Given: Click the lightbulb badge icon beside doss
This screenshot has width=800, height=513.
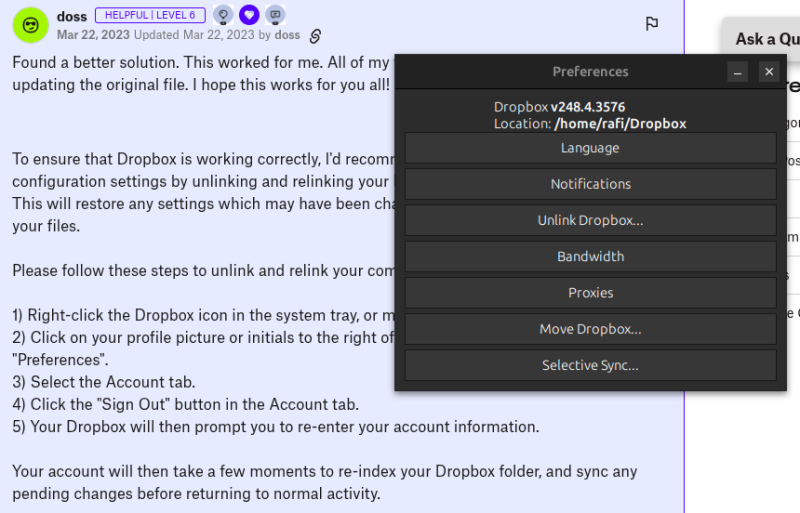Looking at the screenshot, I should click(x=223, y=15).
